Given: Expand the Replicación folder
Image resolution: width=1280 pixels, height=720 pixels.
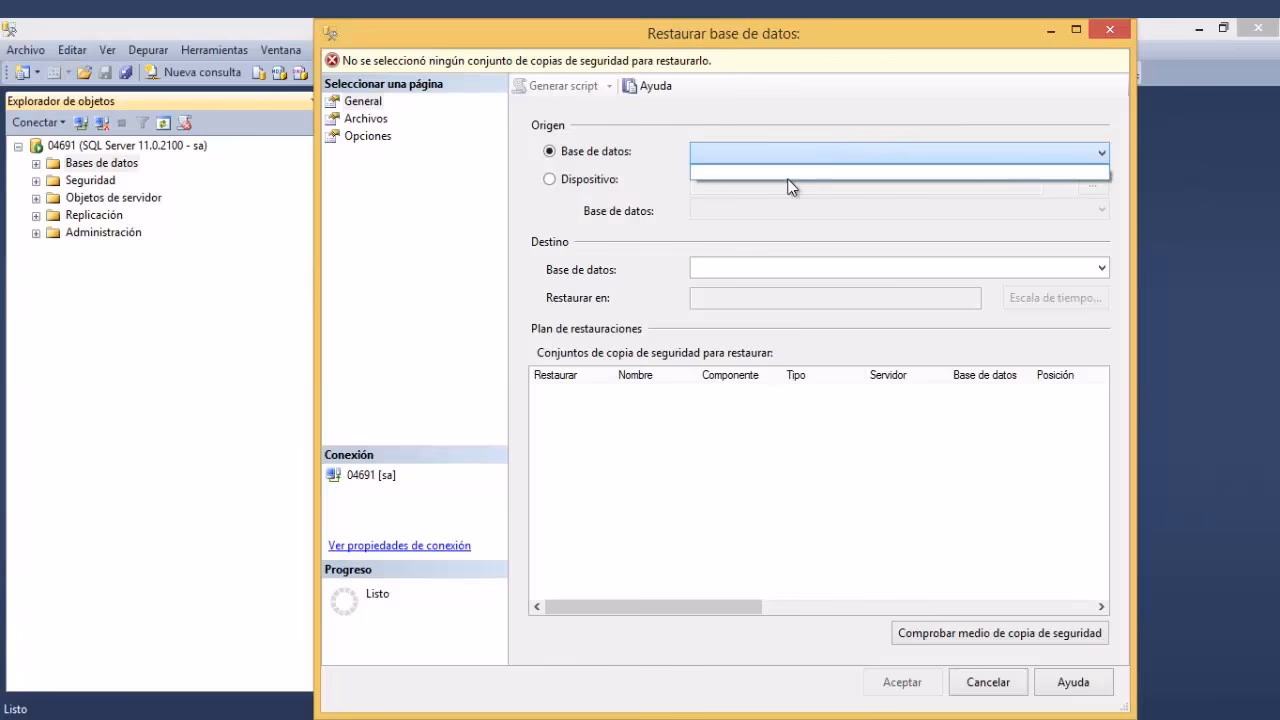Looking at the screenshot, I should 36,216.
